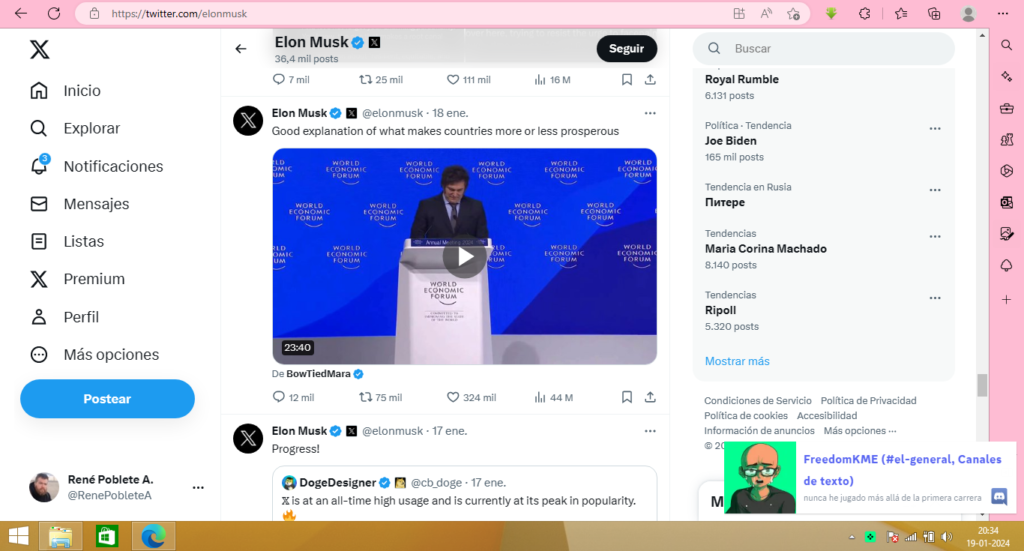Click browser back arrow button
This screenshot has height=551, width=1024.
[x=21, y=14]
